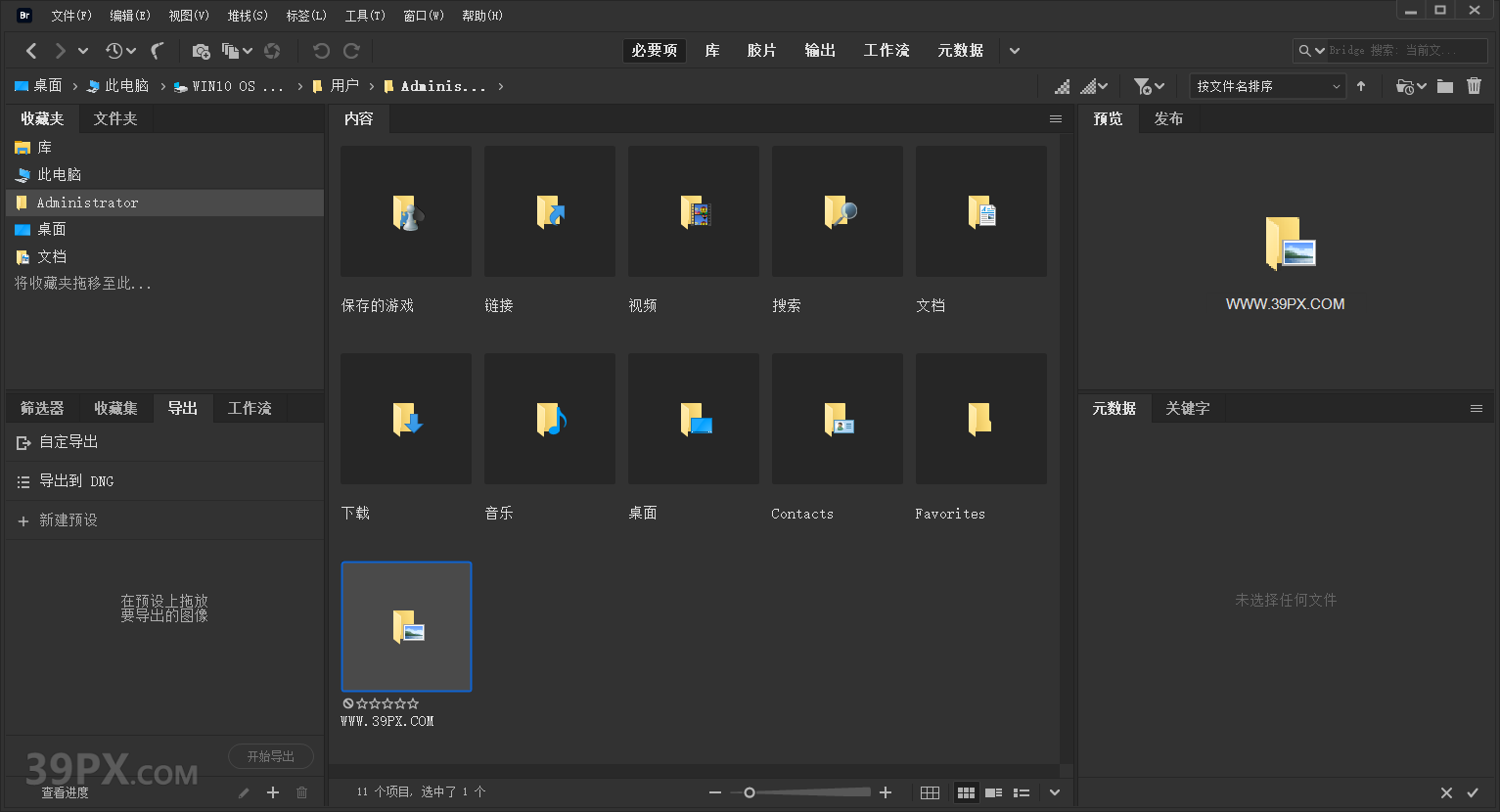Click the open in Camera Raw icon
Screen dimensions: 1500x812
pos(273,51)
